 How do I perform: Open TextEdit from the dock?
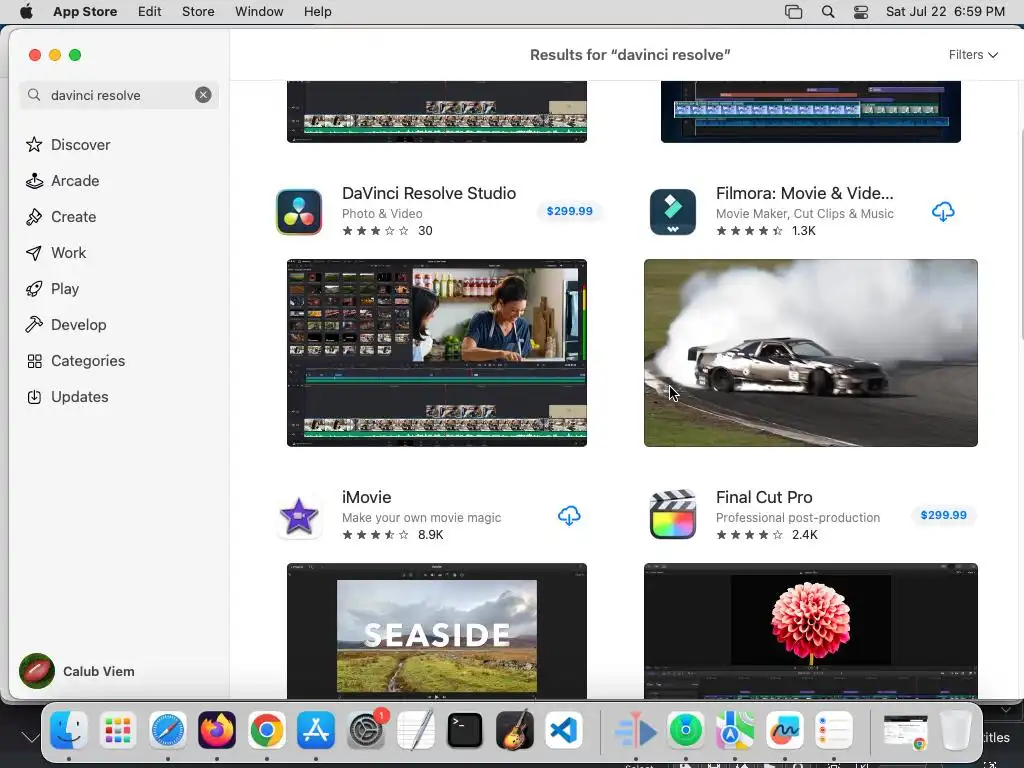pyautogui.click(x=415, y=730)
